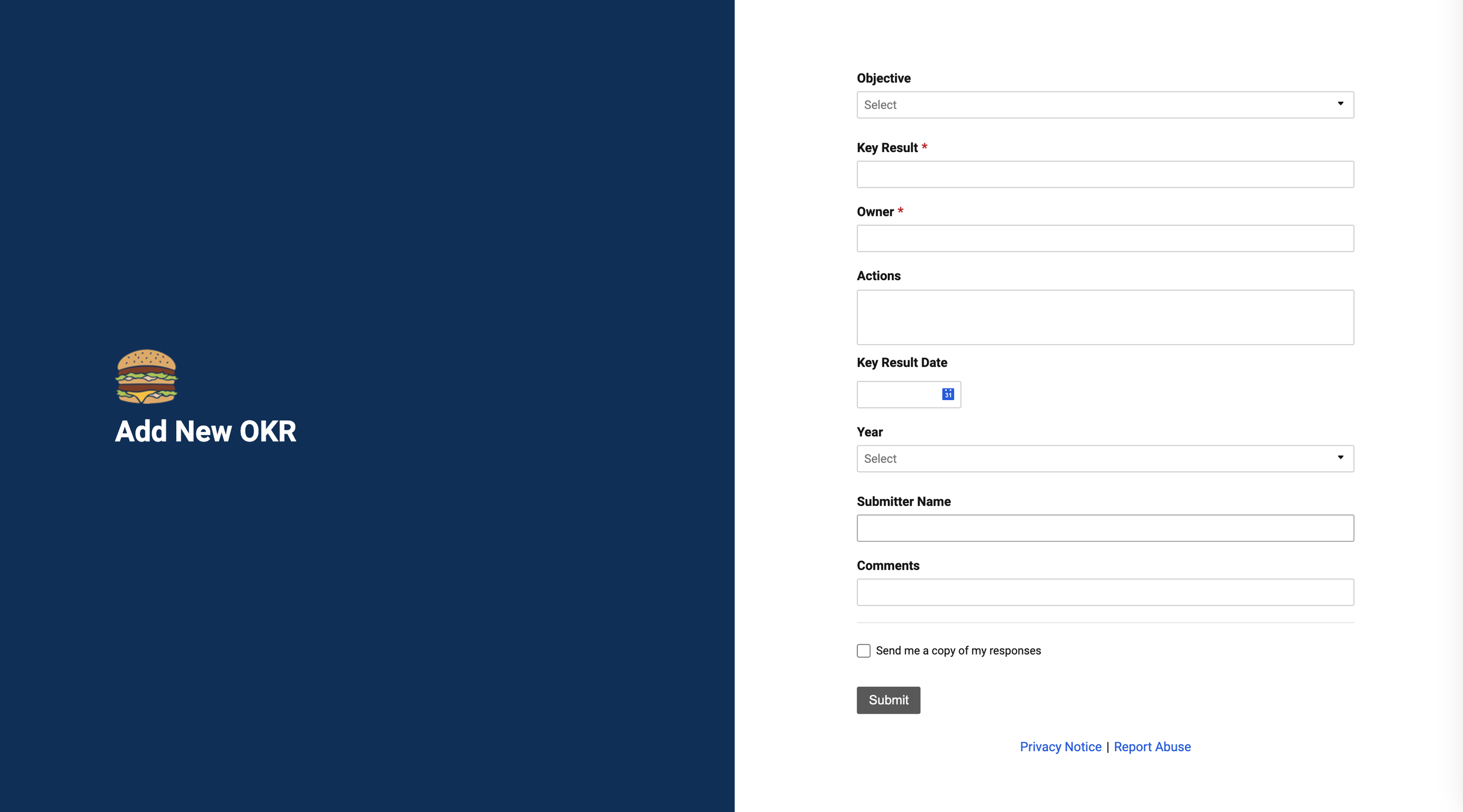Click the Submitter Name field
Viewport: 1463px width, 812px height.
click(1105, 528)
